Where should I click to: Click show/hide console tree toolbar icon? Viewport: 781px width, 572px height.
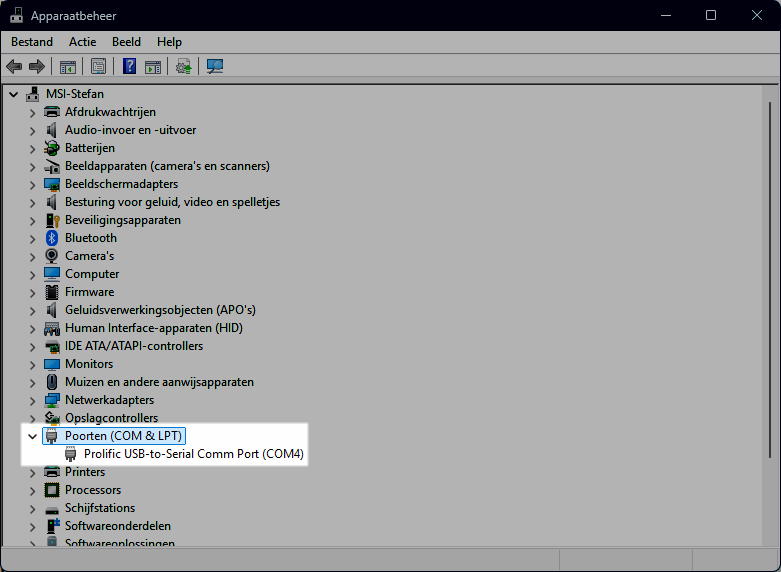pos(67,67)
